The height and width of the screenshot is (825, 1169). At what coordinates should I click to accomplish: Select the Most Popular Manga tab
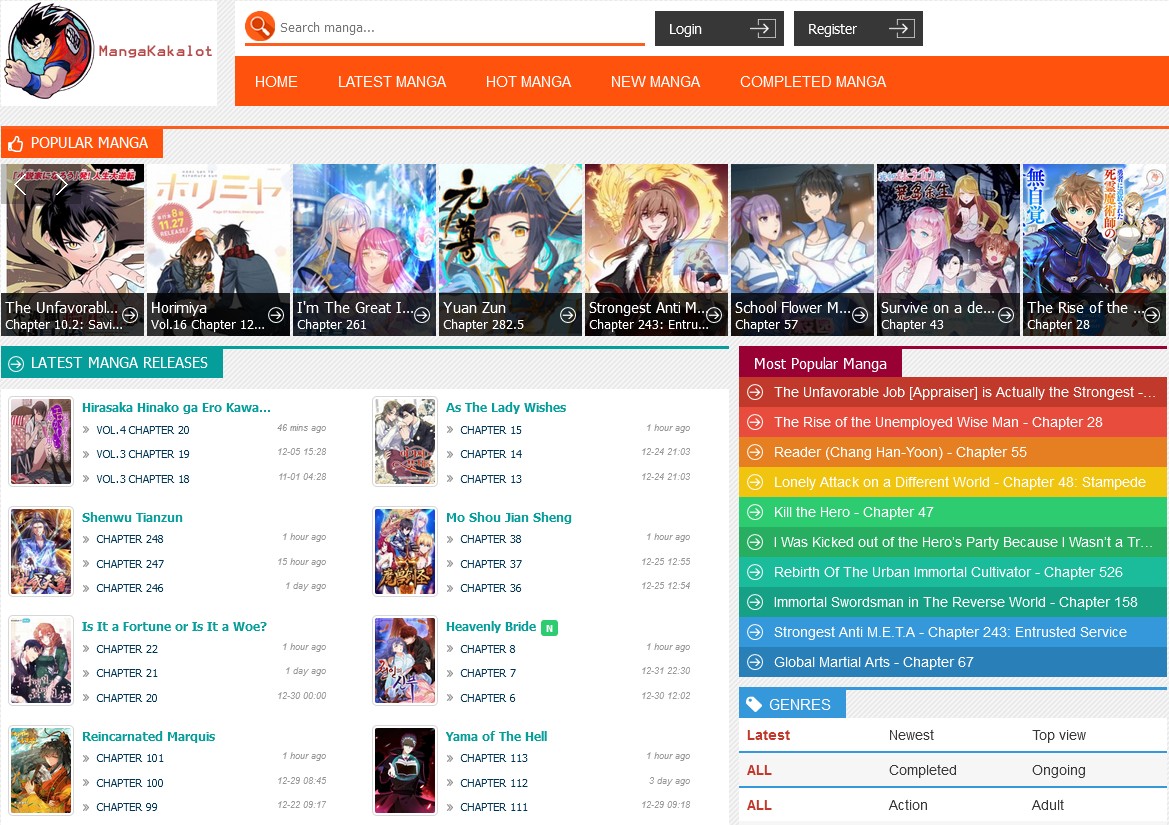[820, 364]
